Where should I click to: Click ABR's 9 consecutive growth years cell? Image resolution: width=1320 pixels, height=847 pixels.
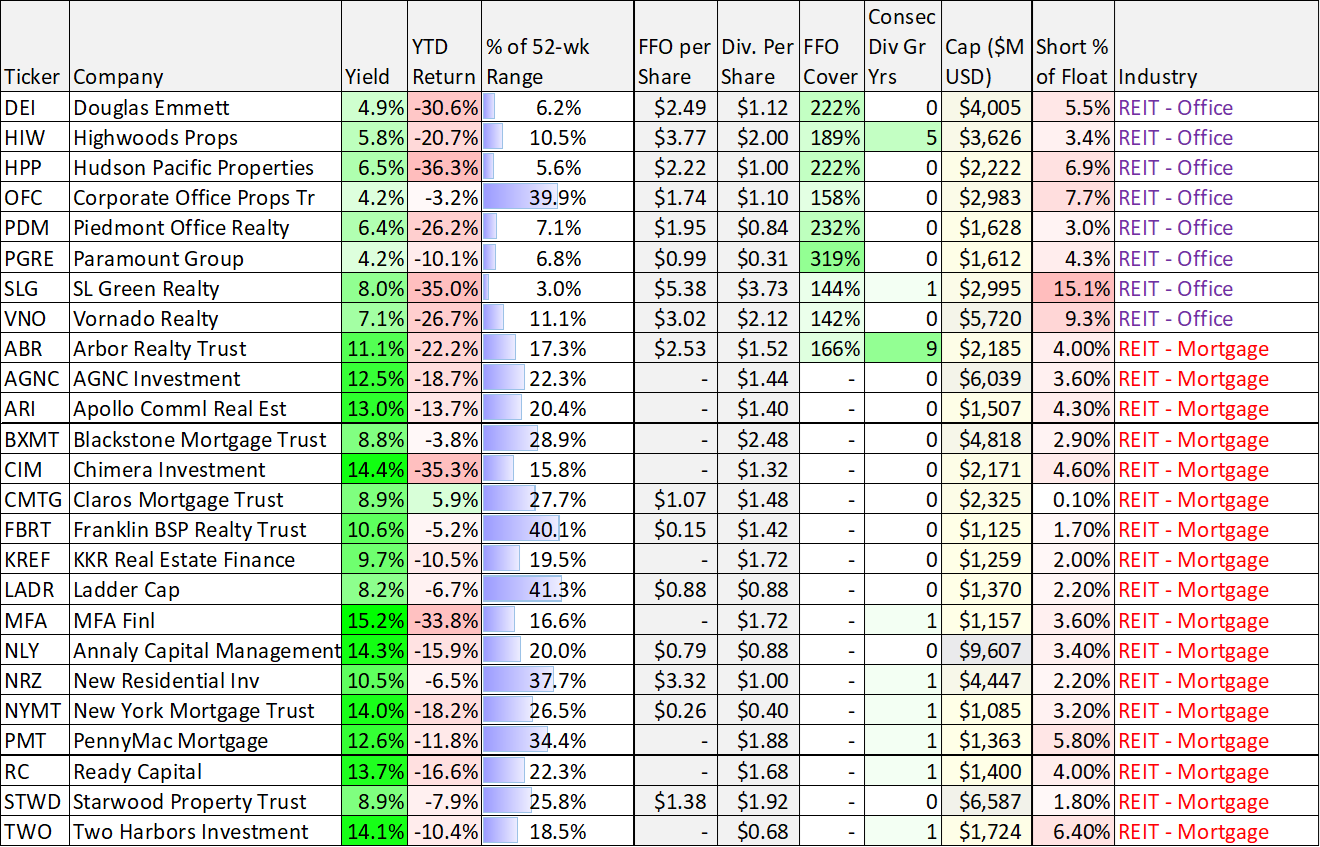(x=902, y=349)
